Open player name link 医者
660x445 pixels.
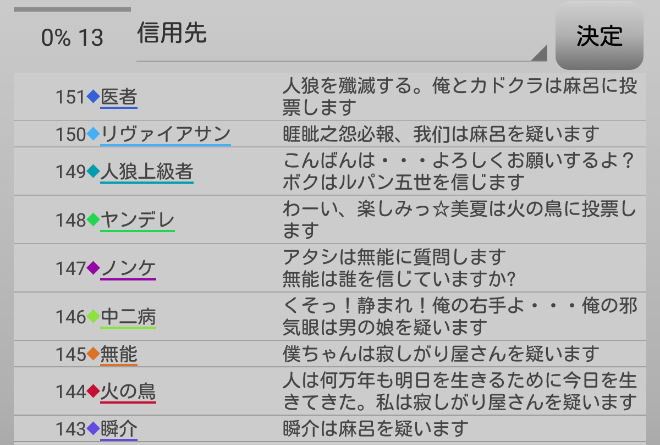(119, 97)
